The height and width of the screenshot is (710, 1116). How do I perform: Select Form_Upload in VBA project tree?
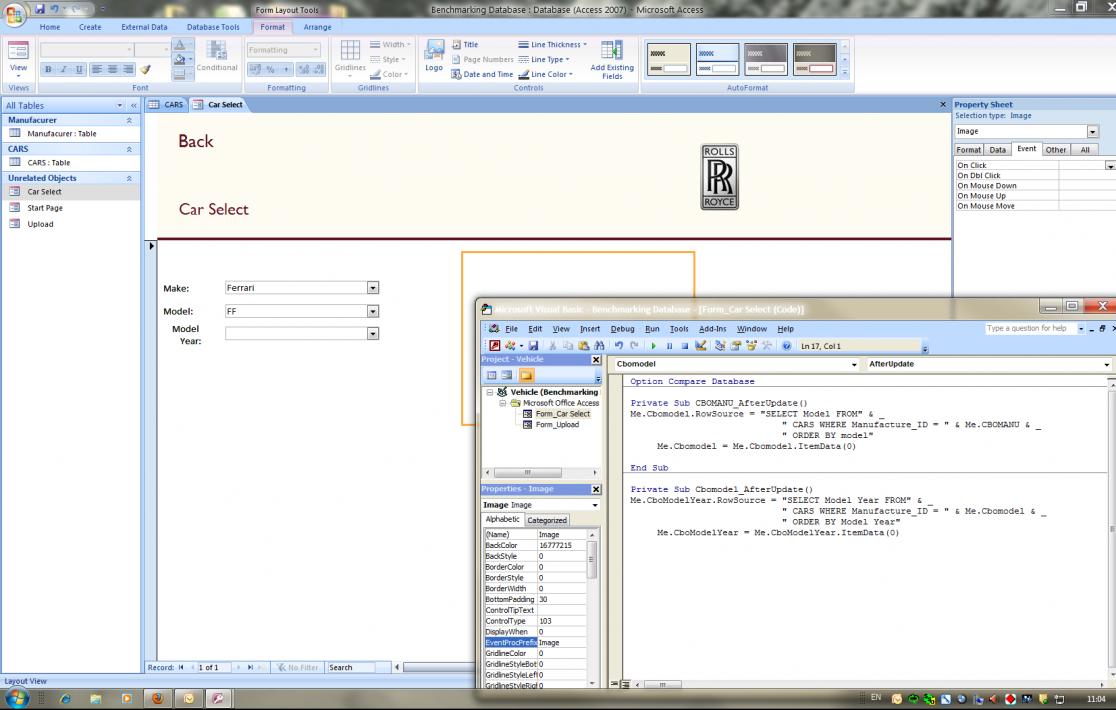[x=557, y=425]
